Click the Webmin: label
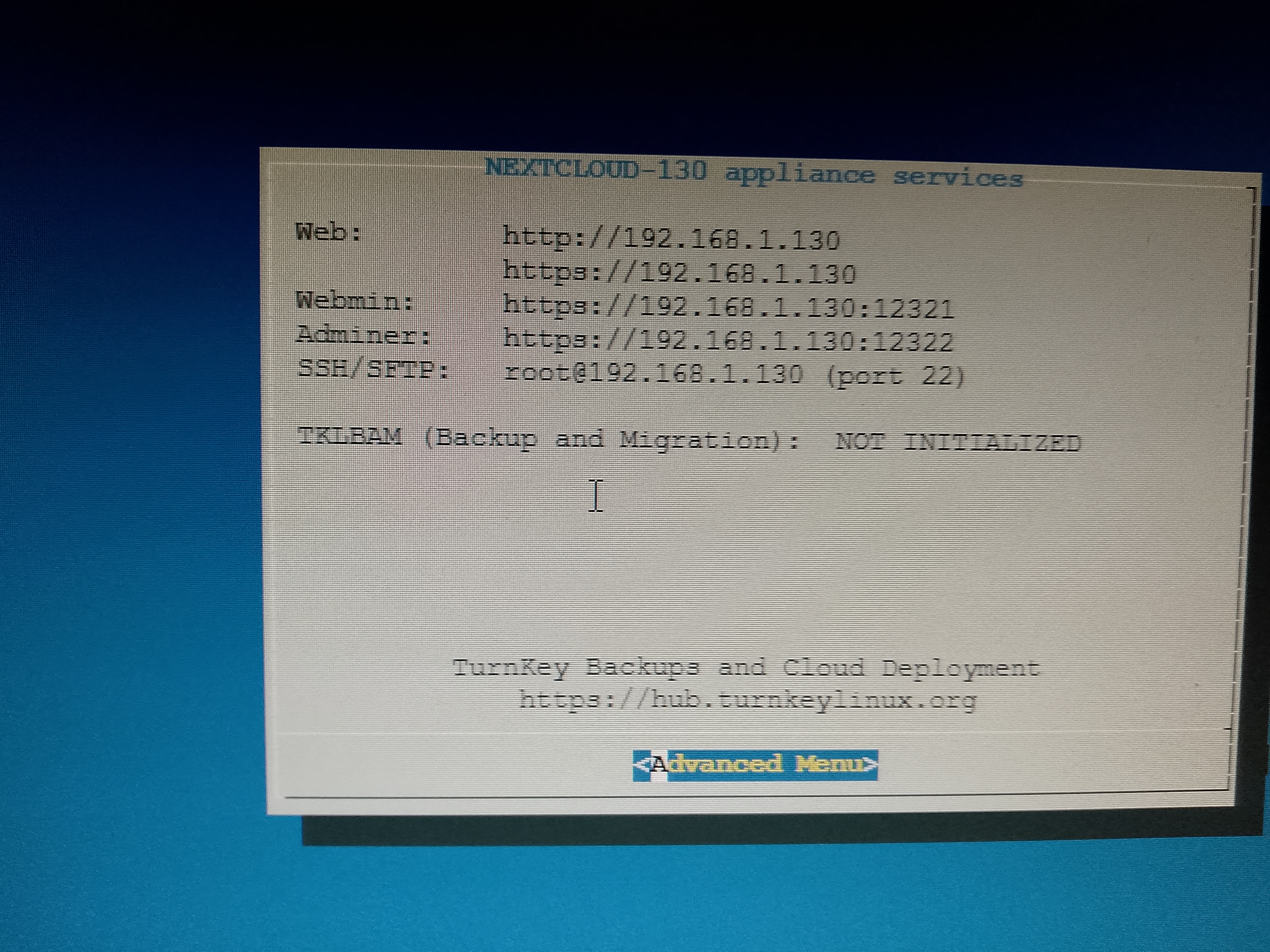The height and width of the screenshot is (952, 1270). [x=354, y=301]
